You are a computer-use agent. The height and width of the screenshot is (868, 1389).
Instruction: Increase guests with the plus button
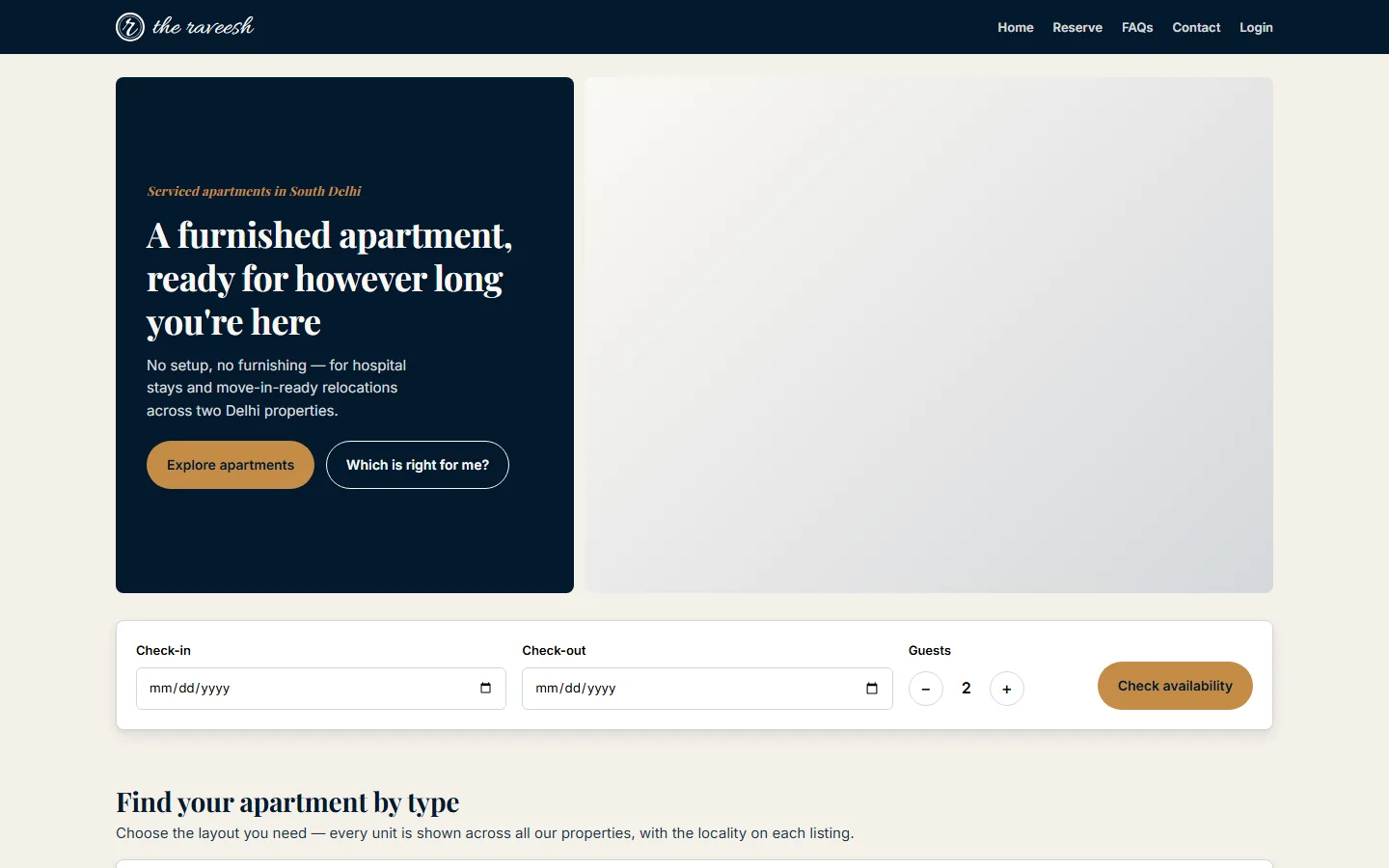coord(1007,689)
